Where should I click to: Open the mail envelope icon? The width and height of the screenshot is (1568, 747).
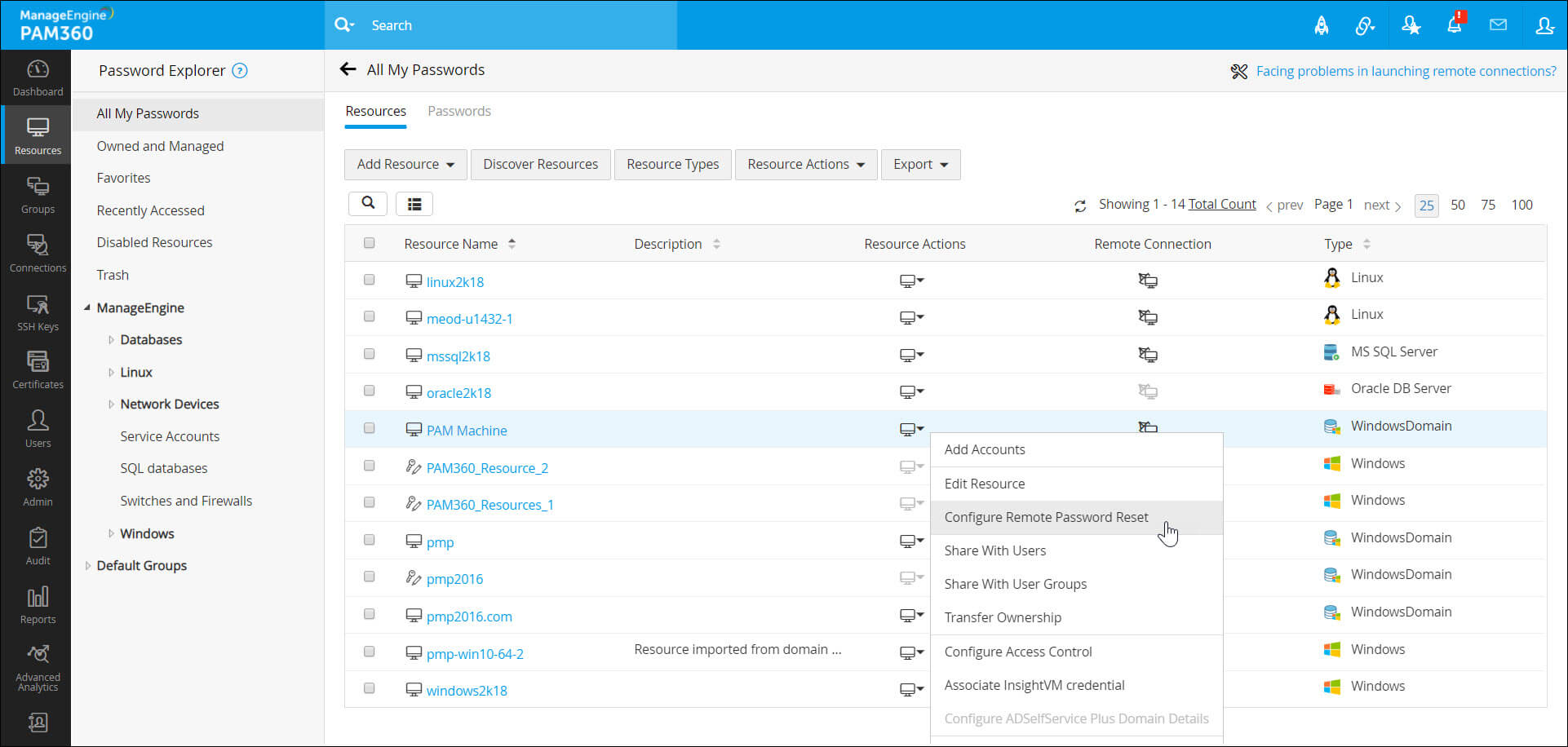pyautogui.click(x=1498, y=25)
